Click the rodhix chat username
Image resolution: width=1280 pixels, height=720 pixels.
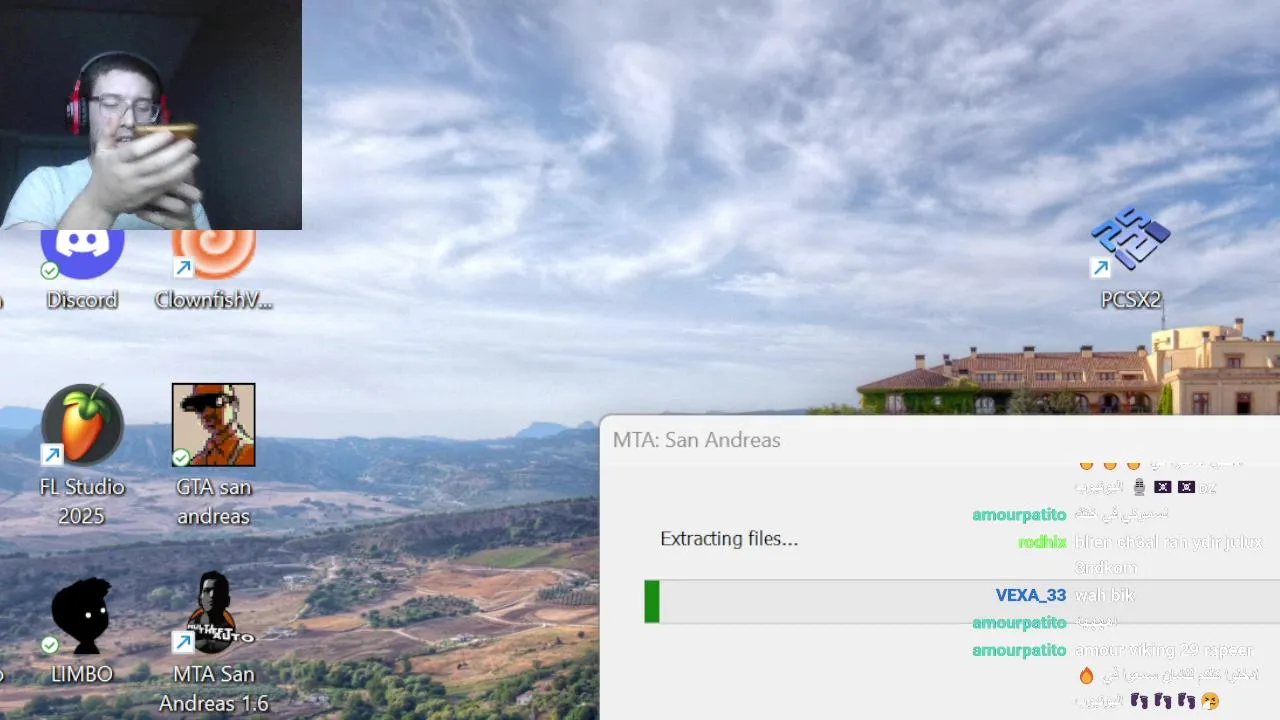[x=1042, y=542]
